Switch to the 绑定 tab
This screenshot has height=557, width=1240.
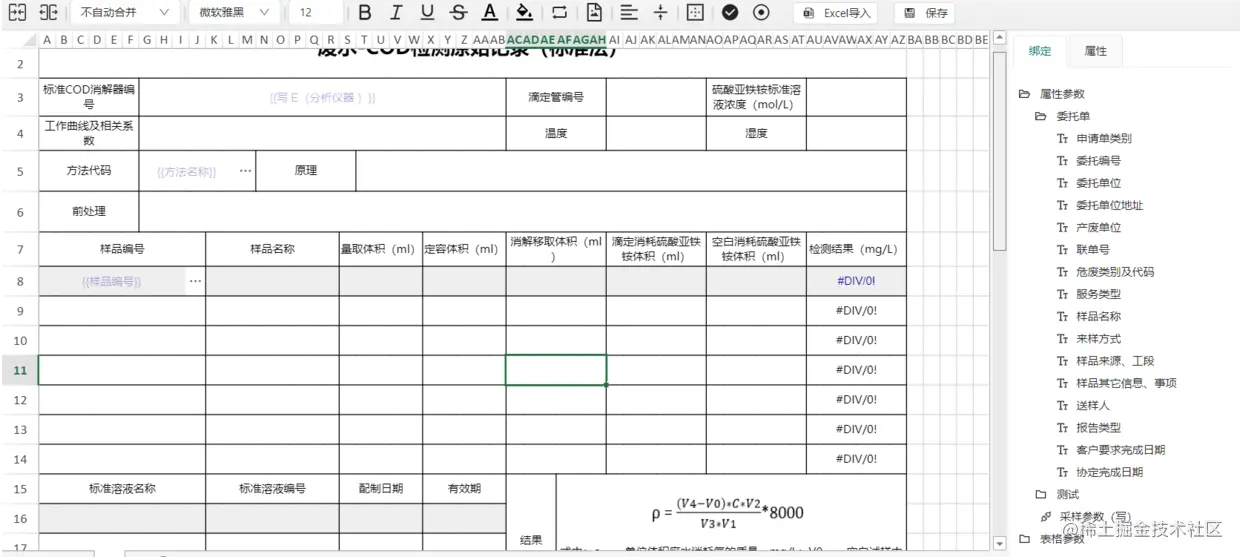(x=1040, y=51)
